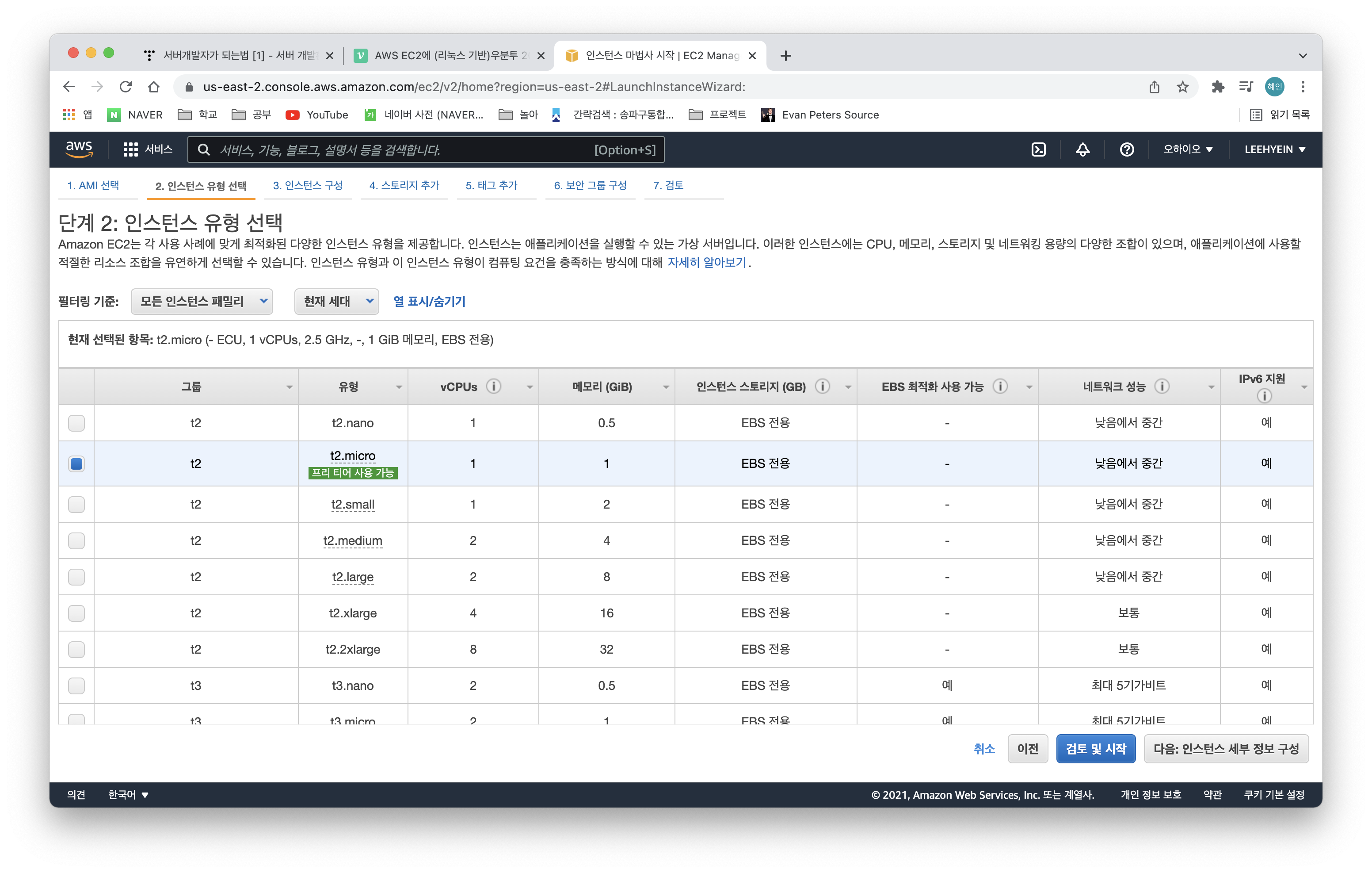Open the AWS help question-mark icon

click(x=1126, y=149)
